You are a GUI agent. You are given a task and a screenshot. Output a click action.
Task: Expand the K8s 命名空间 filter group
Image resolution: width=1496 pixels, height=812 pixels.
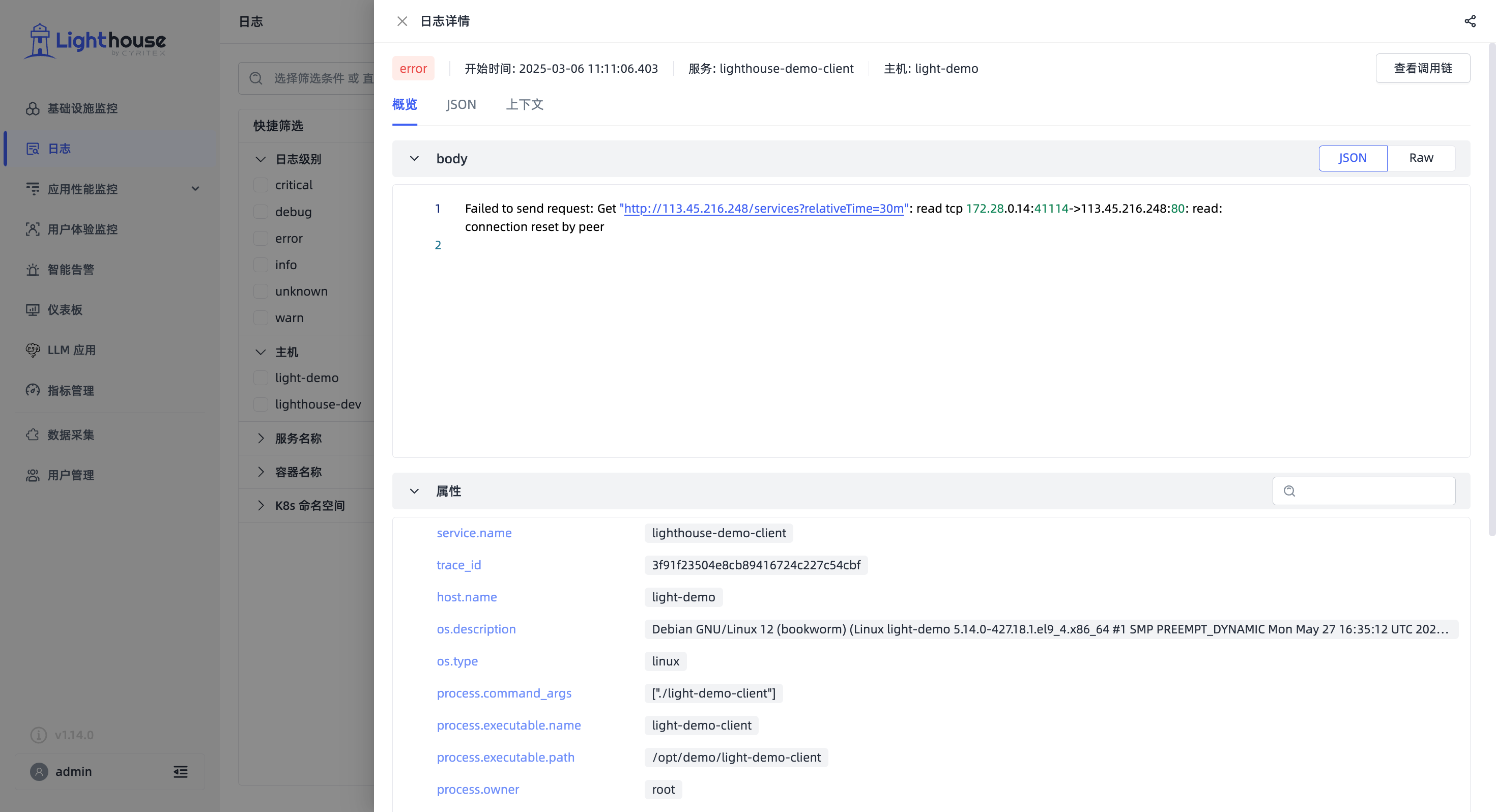(x=261, y=505)
